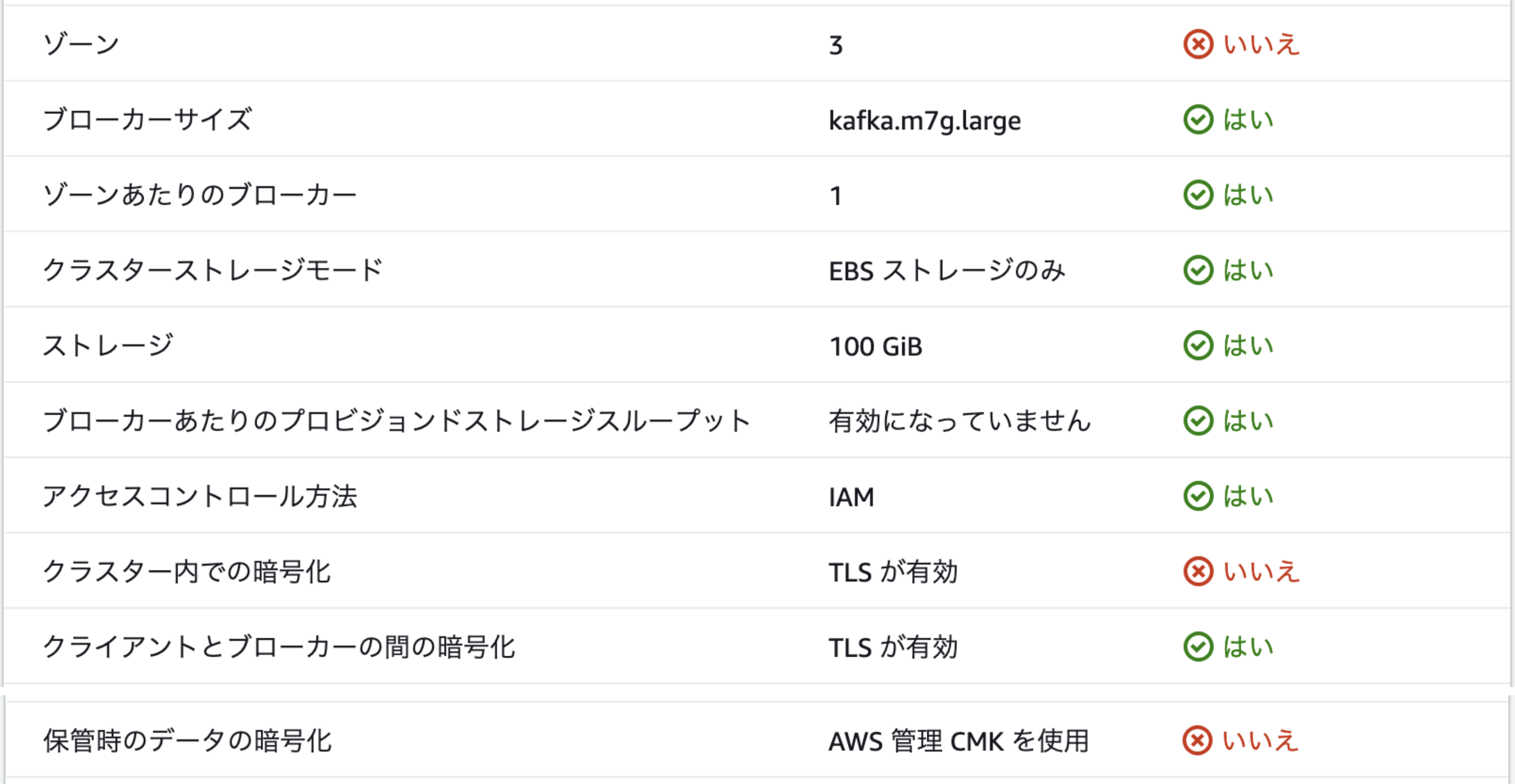
Task: Click the red X icon in ゾーン row
Action: click(x=1198, y=44)
